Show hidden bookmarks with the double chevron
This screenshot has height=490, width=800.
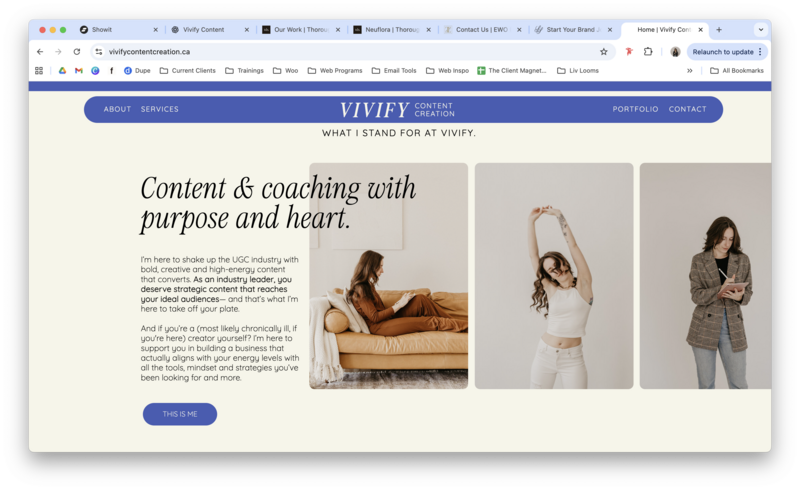coord(690,70)
